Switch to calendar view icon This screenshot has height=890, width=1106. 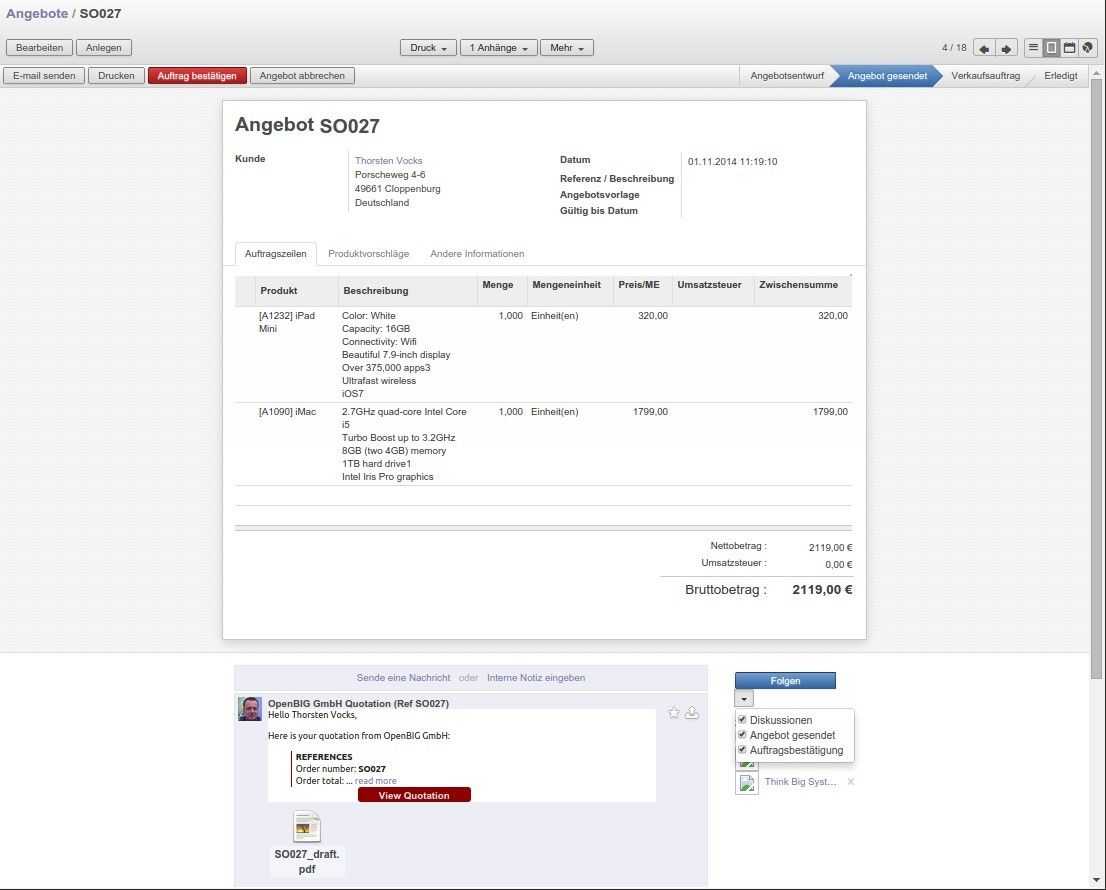tap(1069, 48)
